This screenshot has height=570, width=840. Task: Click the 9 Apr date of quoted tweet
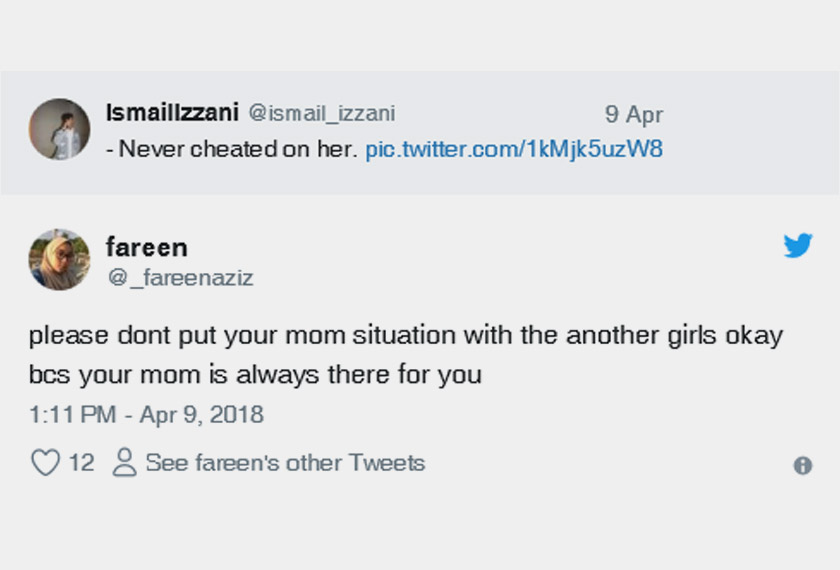click(x=633, y=115)
